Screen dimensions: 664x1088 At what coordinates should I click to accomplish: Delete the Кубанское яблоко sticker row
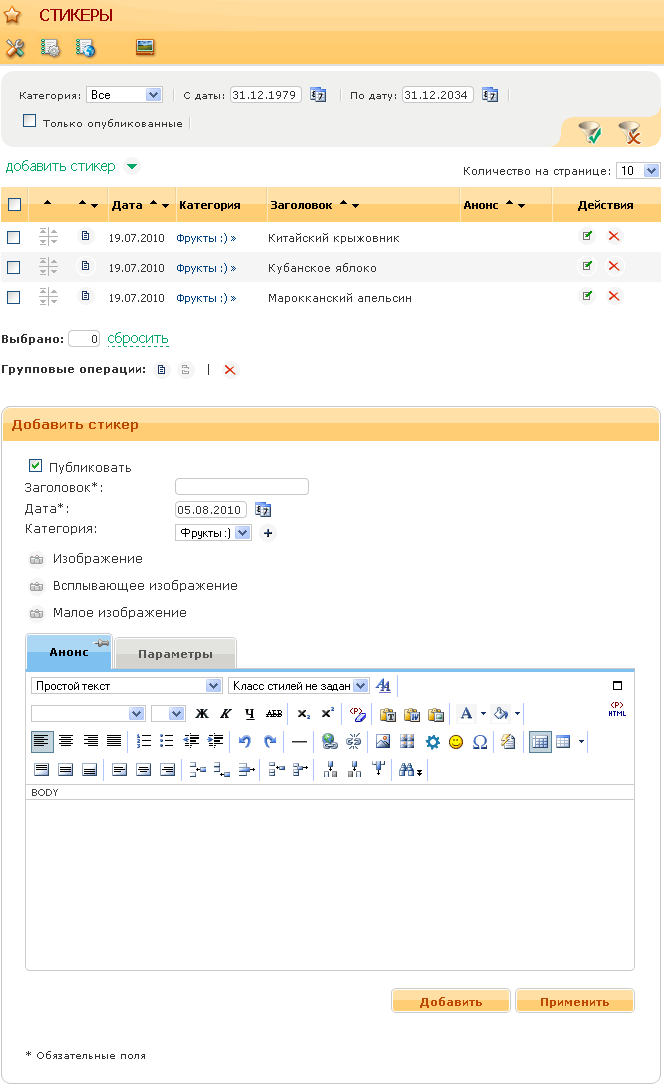point(614,267)
